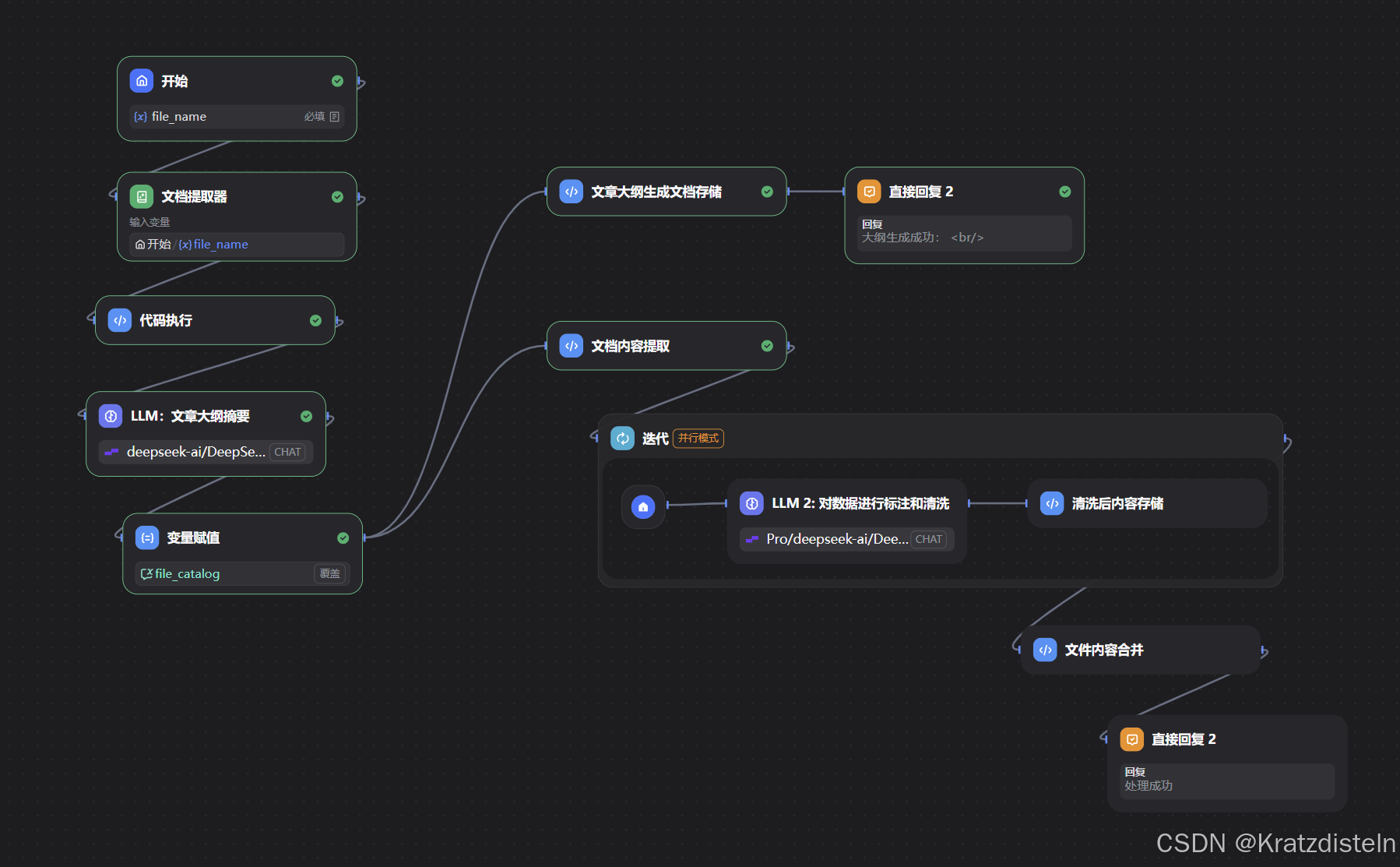Click the output connector handle of 开始 node

click(x=361, y=82)
